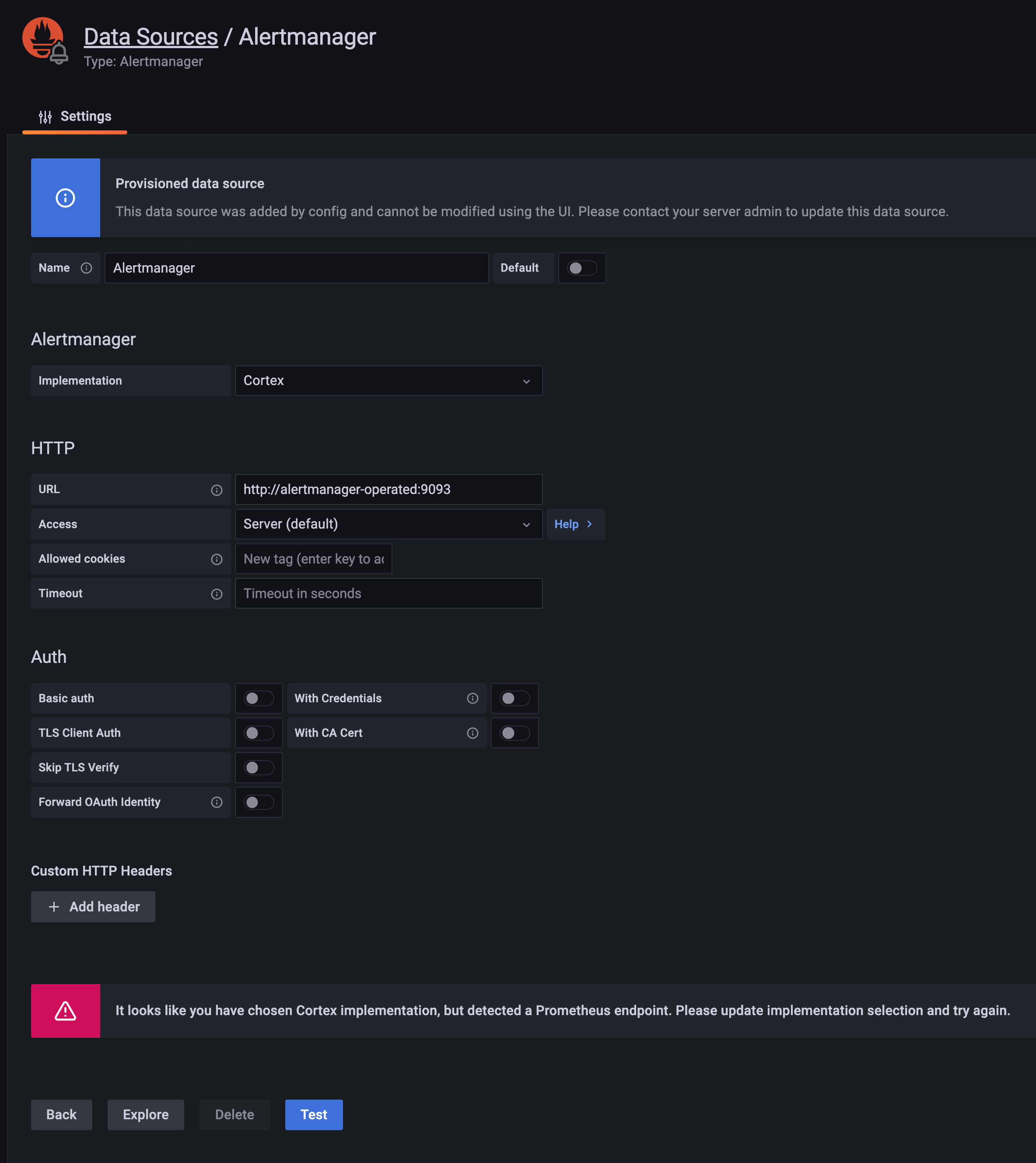
Task: Select the Settings tab
Action: point(75,117)
